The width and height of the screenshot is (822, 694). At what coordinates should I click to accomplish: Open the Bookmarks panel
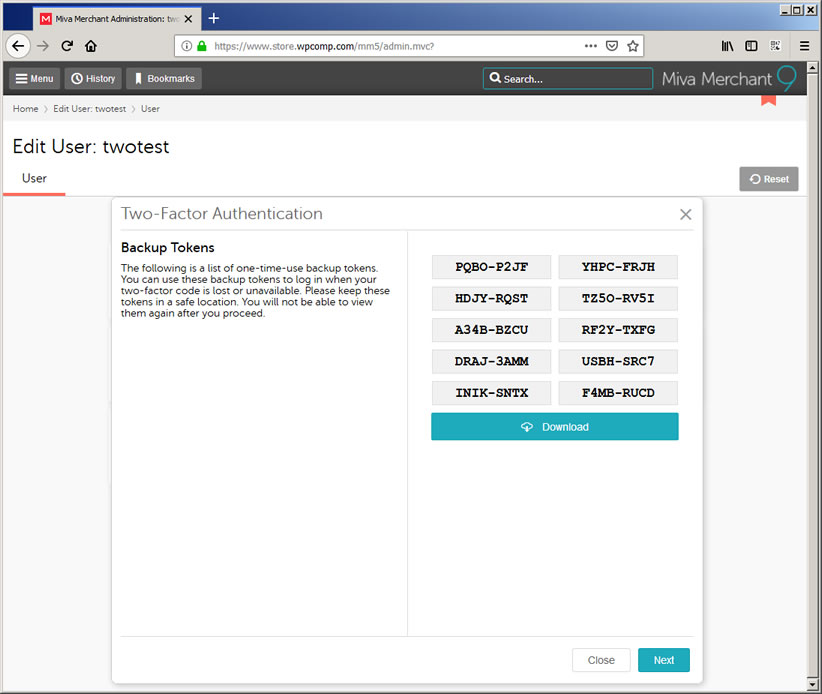(164, 79)
